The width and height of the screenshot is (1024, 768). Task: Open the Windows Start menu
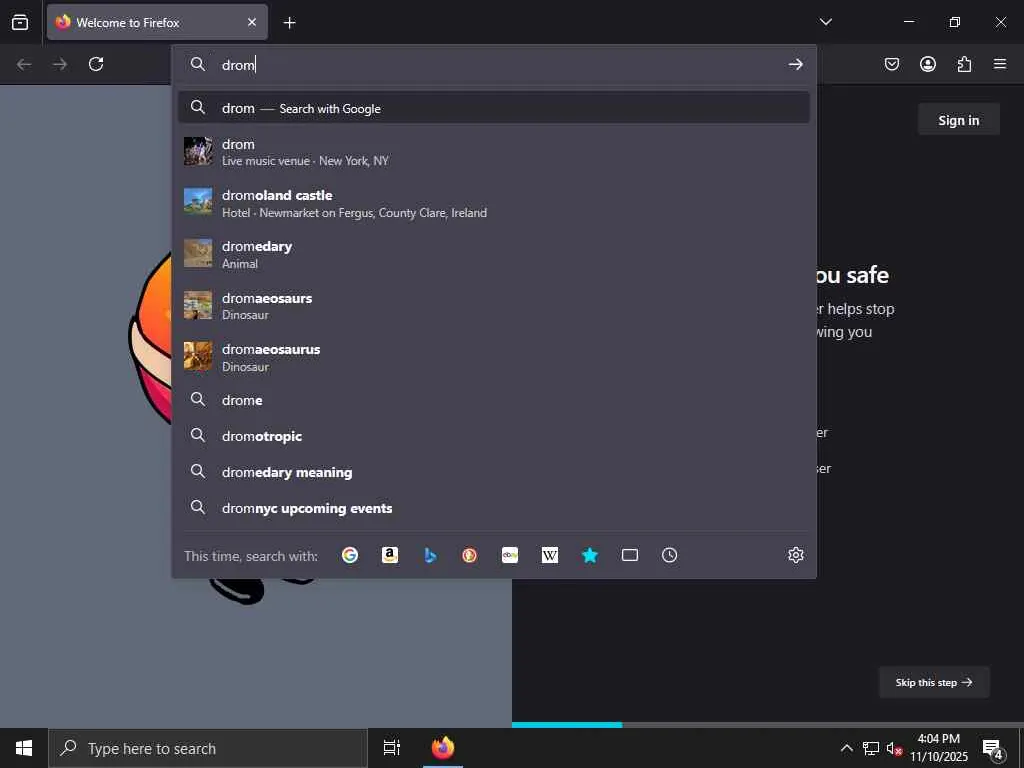(x=24, y=748)
